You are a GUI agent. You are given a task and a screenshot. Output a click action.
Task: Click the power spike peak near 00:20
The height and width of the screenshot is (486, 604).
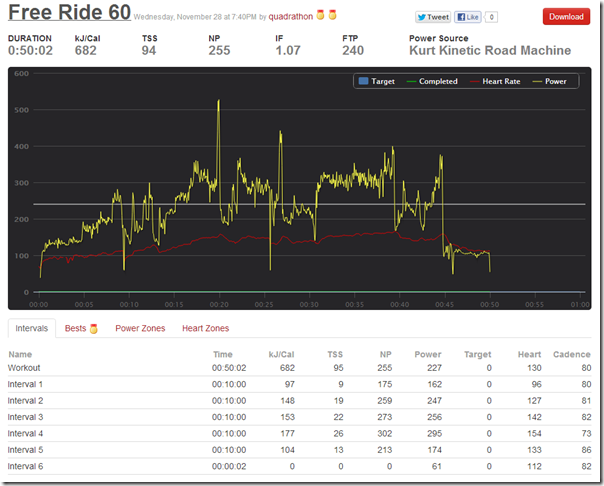pyautogui.click(x=218, y=101)
